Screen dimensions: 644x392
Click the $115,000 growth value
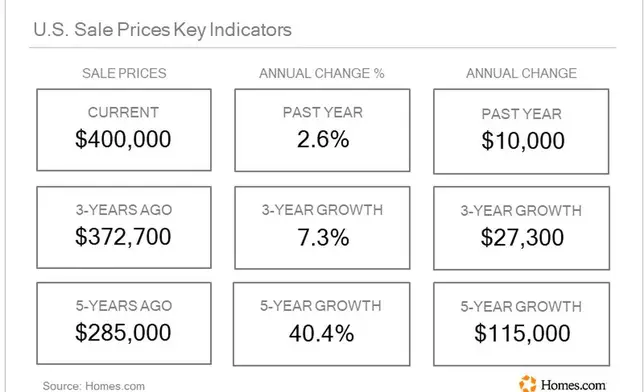point(522,333)
